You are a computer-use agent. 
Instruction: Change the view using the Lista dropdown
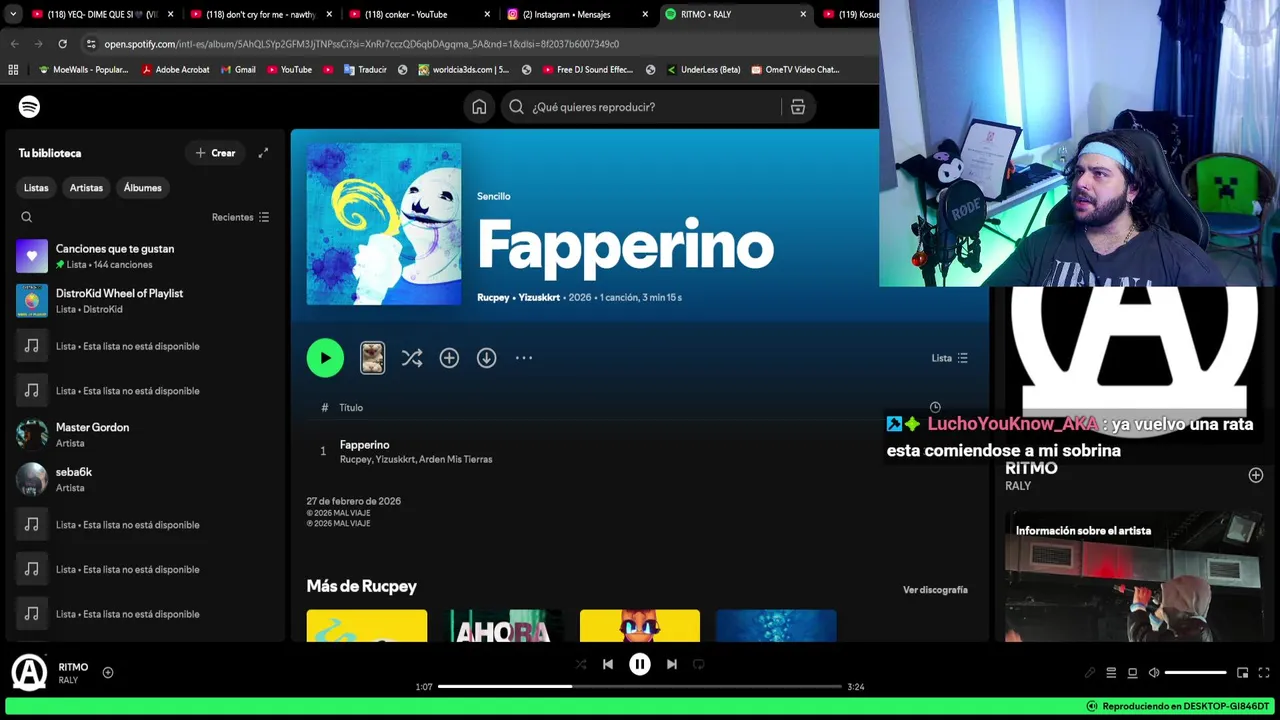(x=950, y=358)
